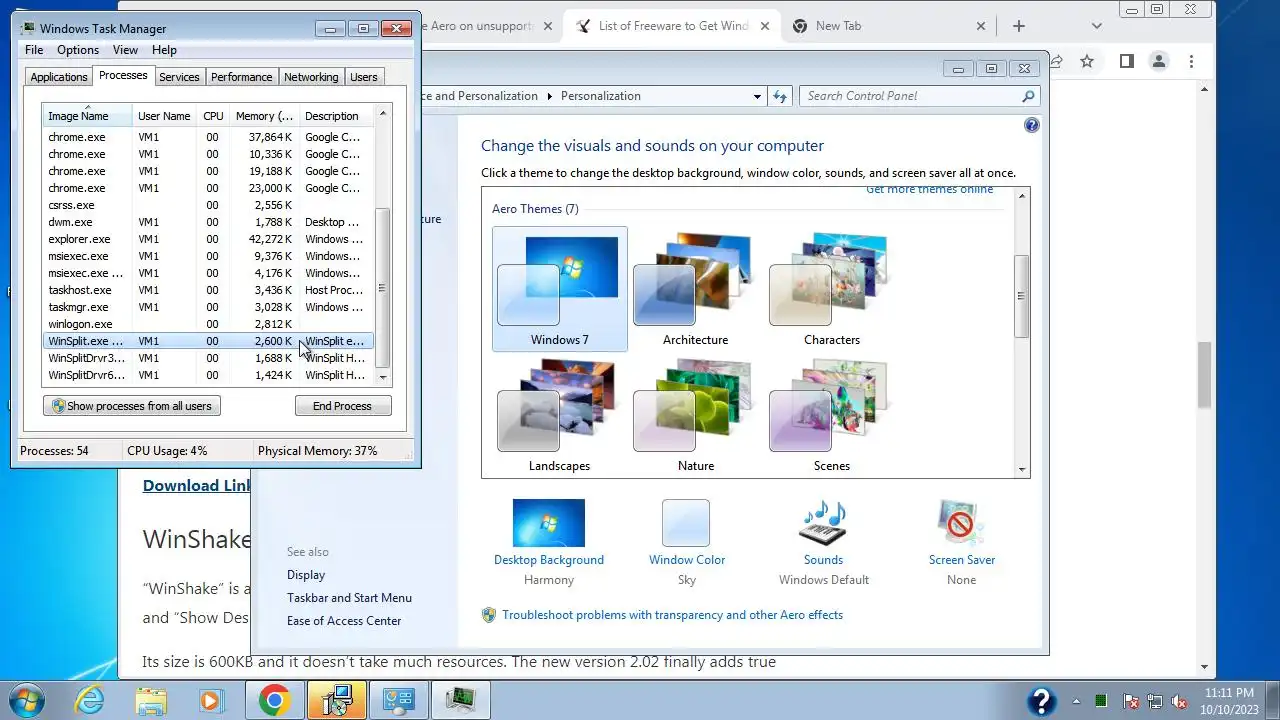Open the Taskbar and Start Menu link
1280x720 pixels.
click(349, 598)
